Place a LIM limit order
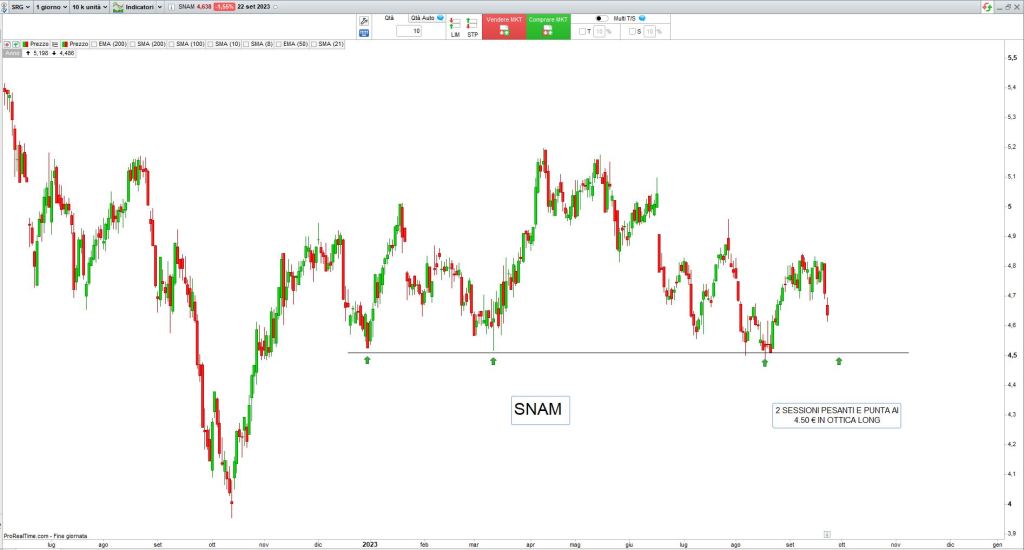The width and height of the screenshot is (1024, 550). click(x=455, y=28)
